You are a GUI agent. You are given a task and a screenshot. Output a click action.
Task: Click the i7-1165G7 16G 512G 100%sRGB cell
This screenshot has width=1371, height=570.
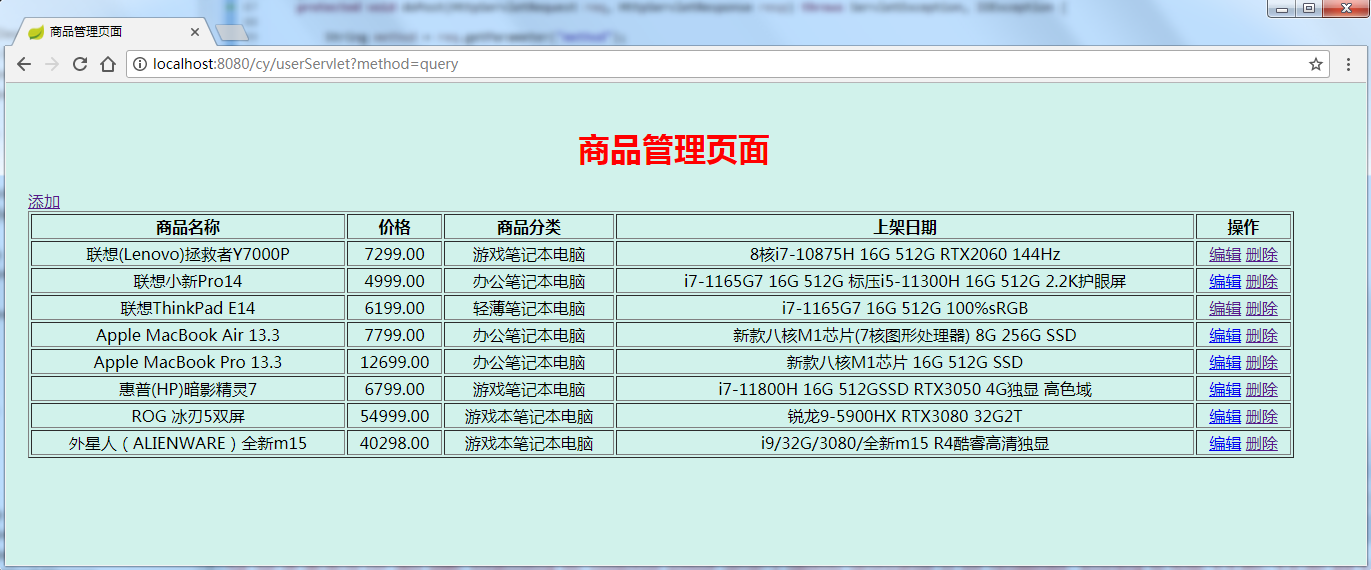(x=905, y=308)
